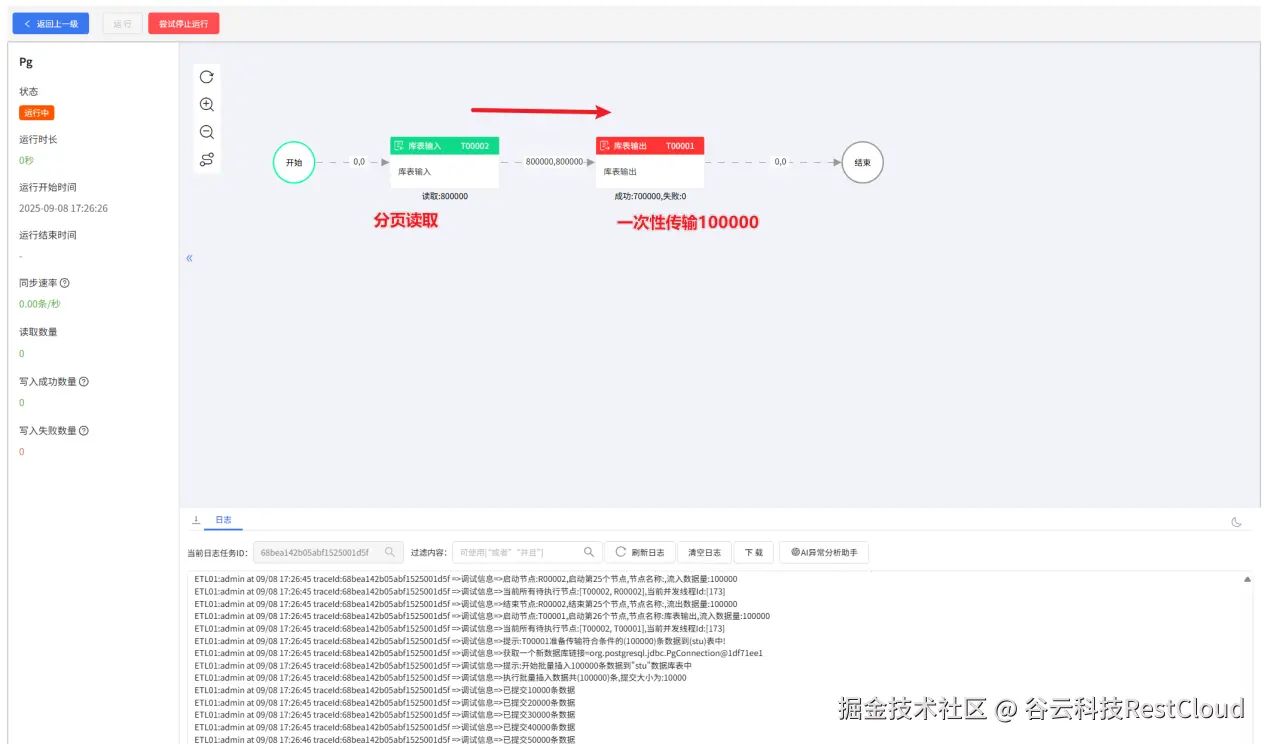The image size is (1267, 744).
Task: Click the 刷新日志 button
Action: [639, 552]
